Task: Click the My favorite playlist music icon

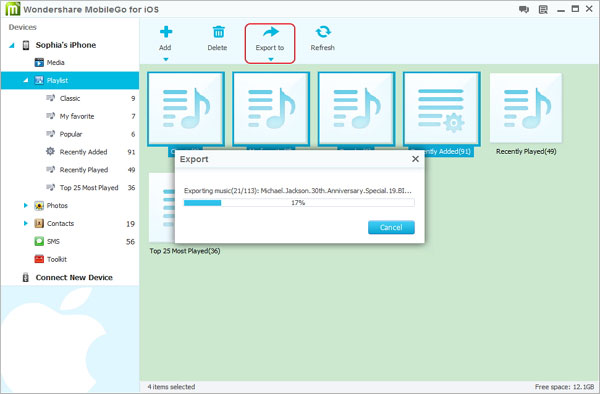Action: [x=50, y=116]
